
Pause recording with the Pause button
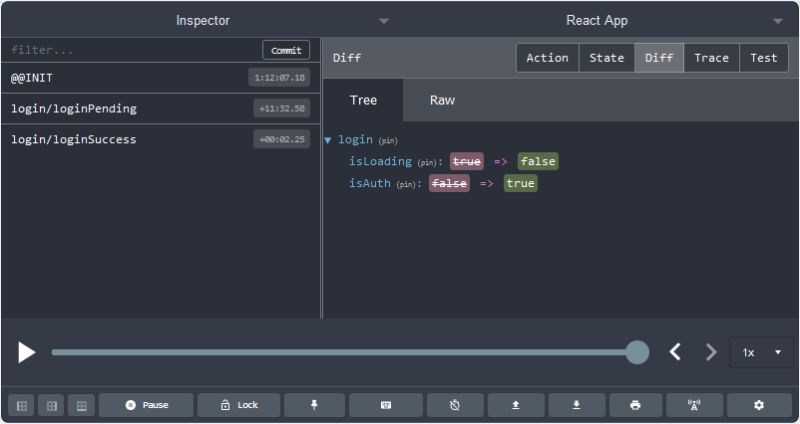(146, 405)
